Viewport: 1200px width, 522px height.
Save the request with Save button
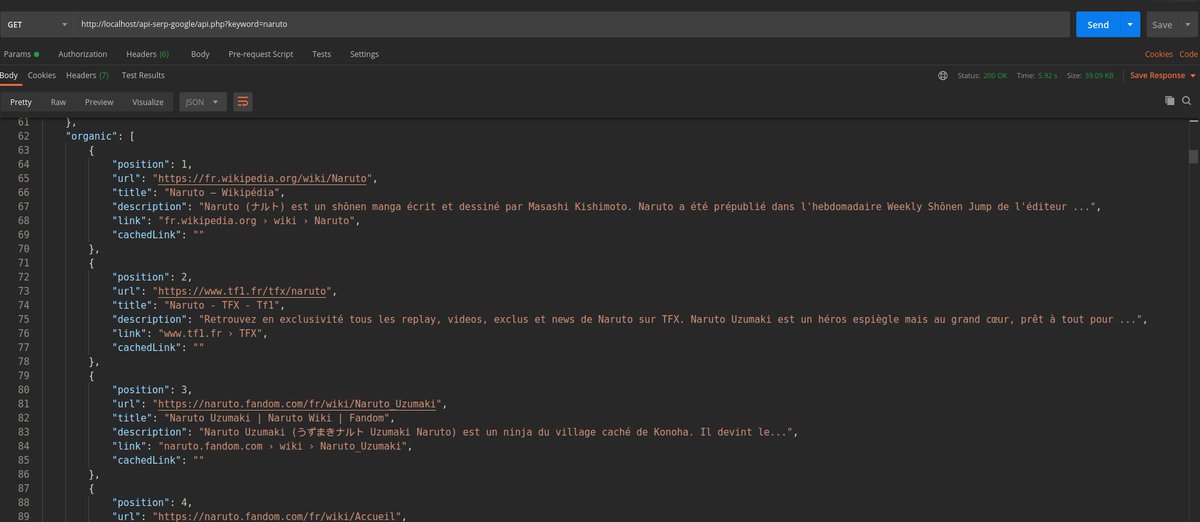[1162, 24]
